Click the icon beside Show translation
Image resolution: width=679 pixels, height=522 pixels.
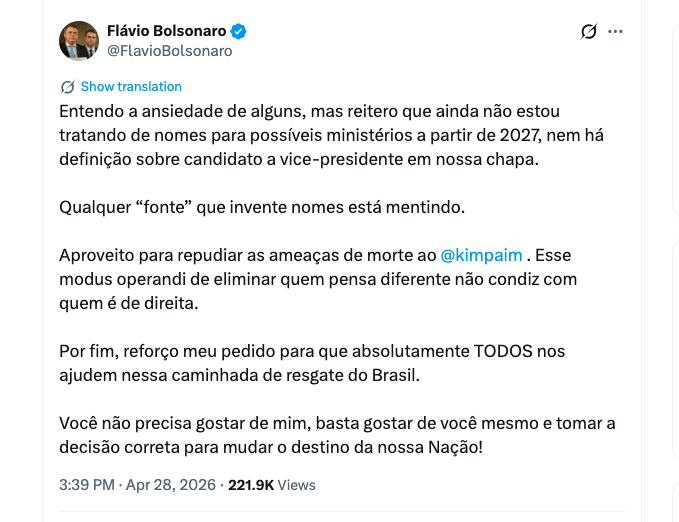[68, 87]
